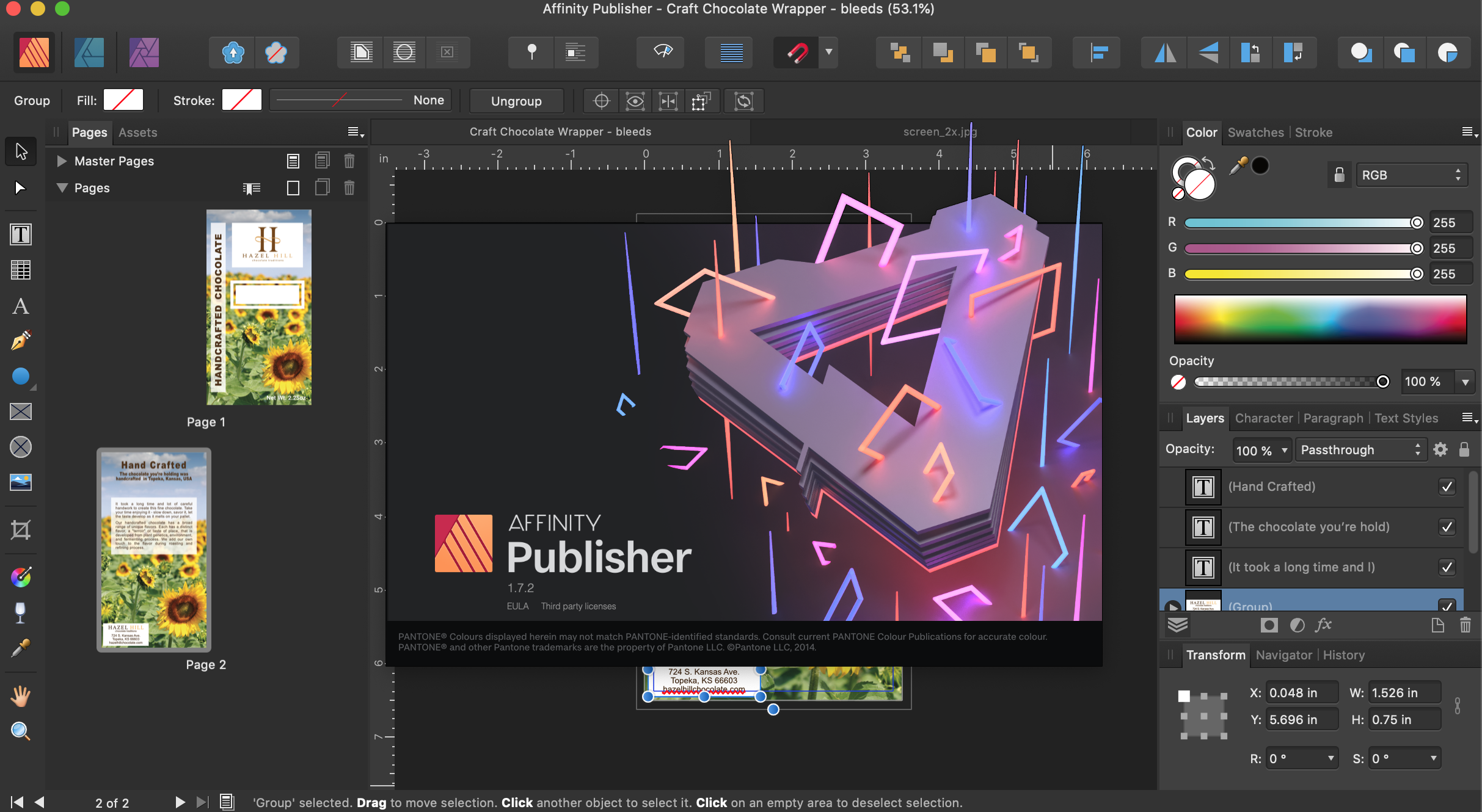Click Flip Vertical in toolbar
The height and width of the screenshot is (812, 1482).
click(1208, 53)
